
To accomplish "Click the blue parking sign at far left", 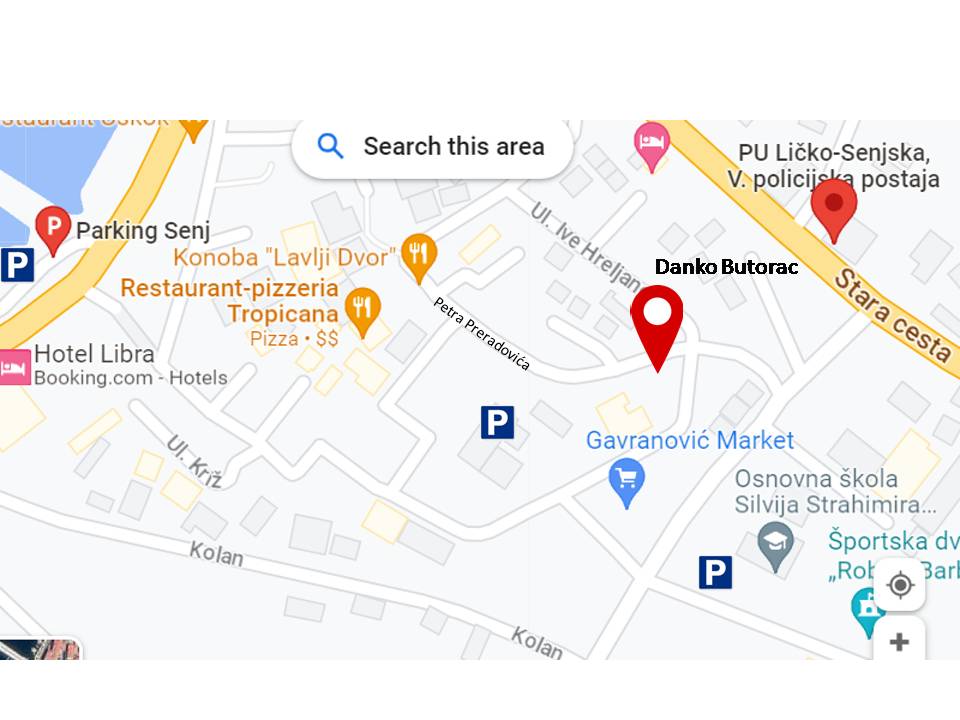I will [x=17, y=265].
